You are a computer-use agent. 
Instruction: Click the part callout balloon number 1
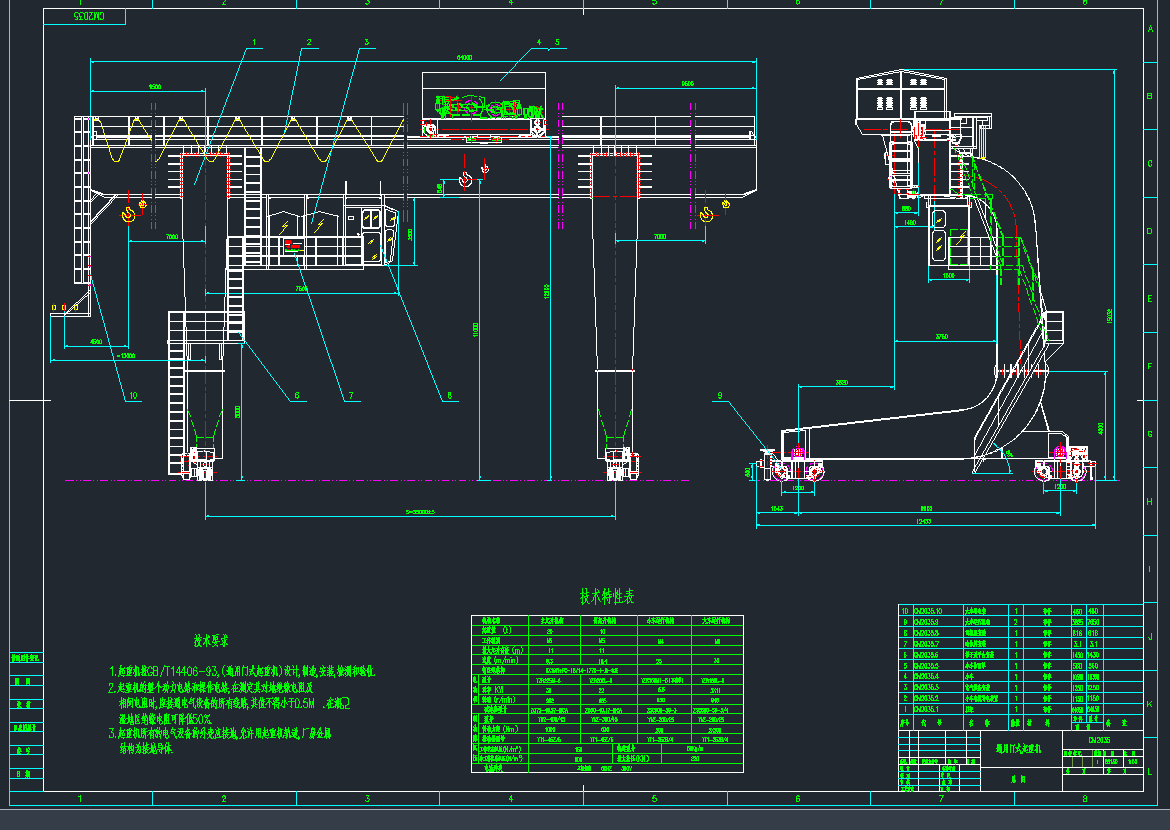(x=255, y=43)
